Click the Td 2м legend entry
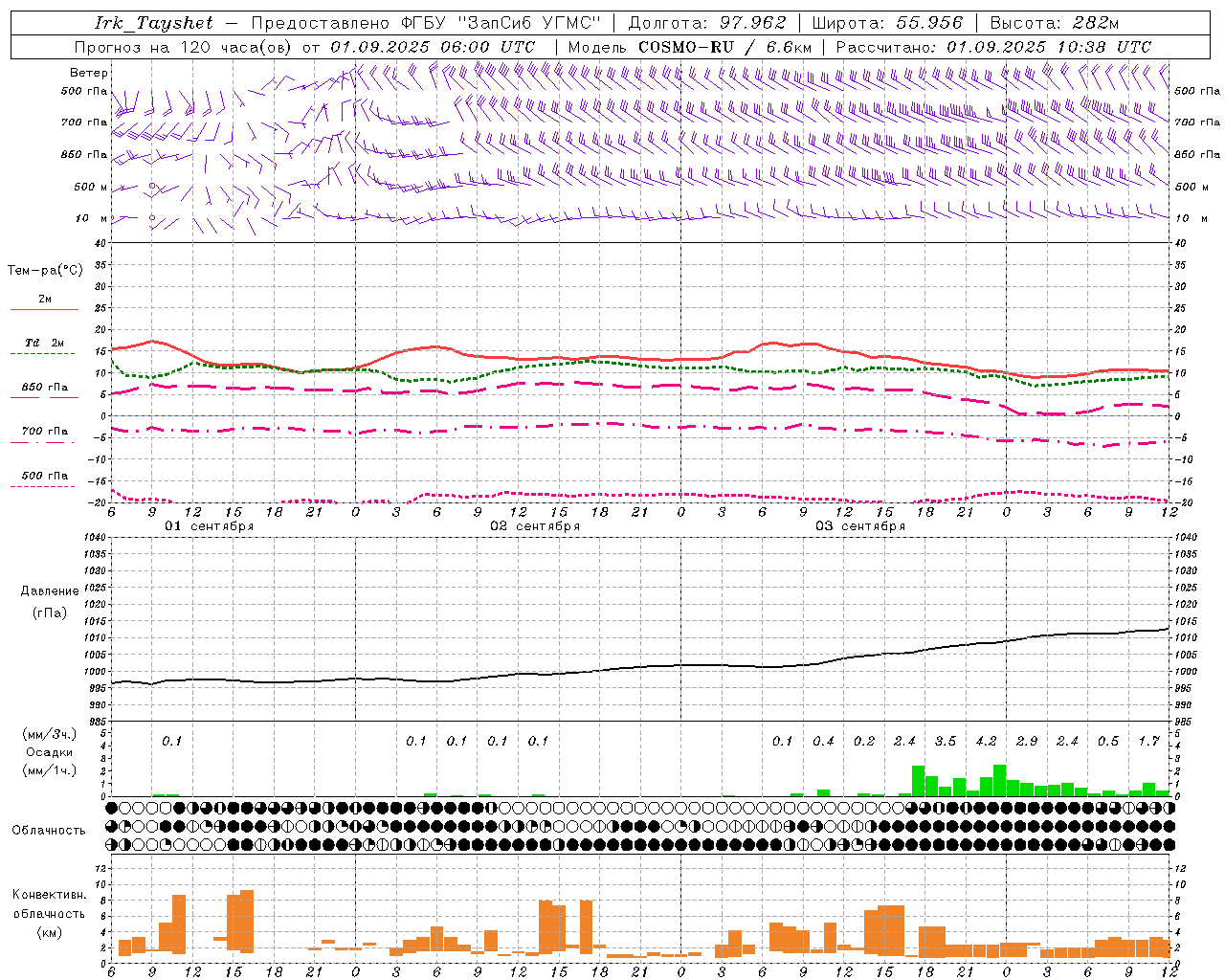 [45, 343]
